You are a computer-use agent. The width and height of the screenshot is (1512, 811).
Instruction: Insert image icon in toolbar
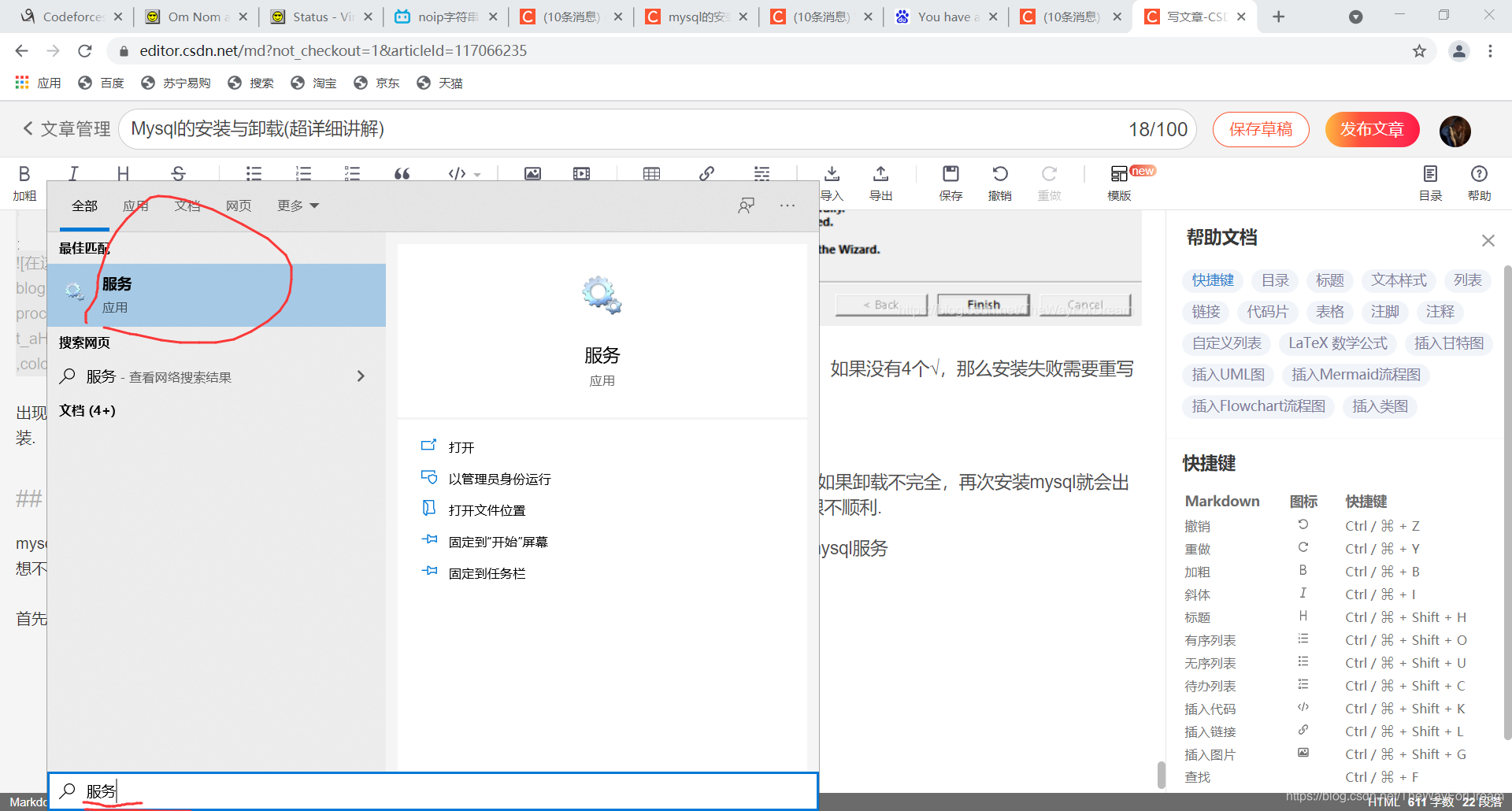point(533,174)
